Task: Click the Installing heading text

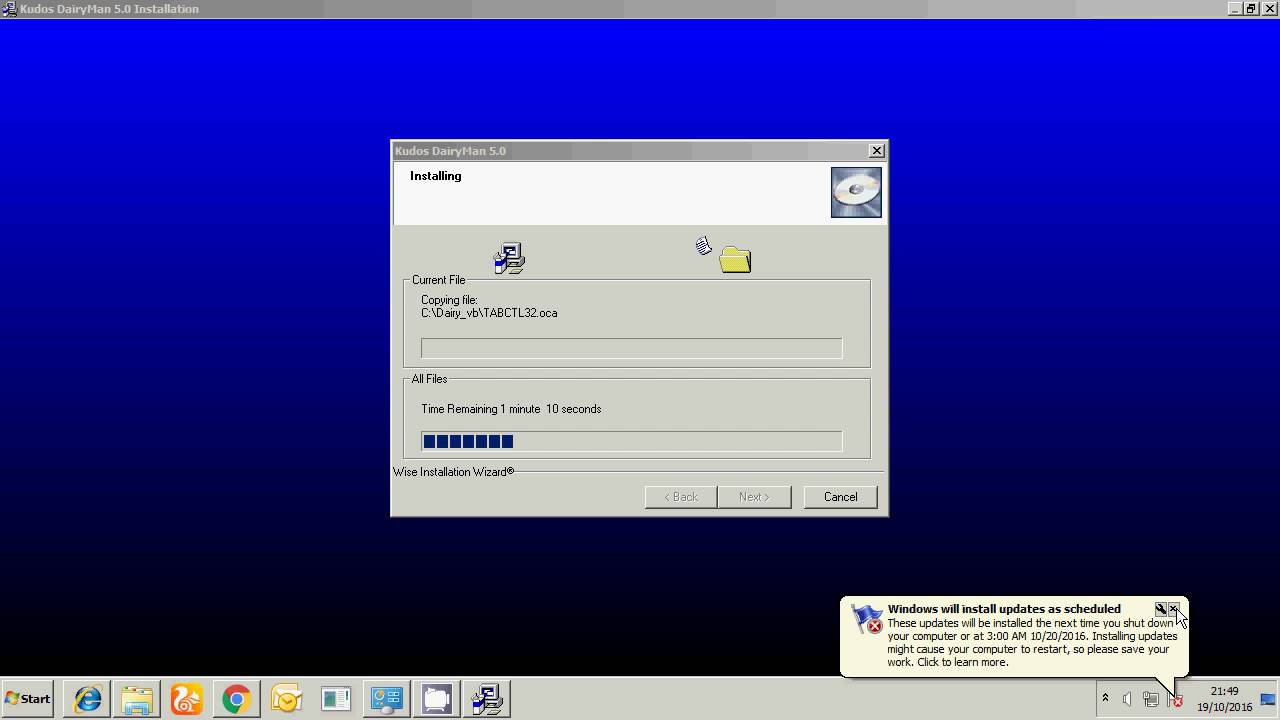Action: tap(435, 176)
